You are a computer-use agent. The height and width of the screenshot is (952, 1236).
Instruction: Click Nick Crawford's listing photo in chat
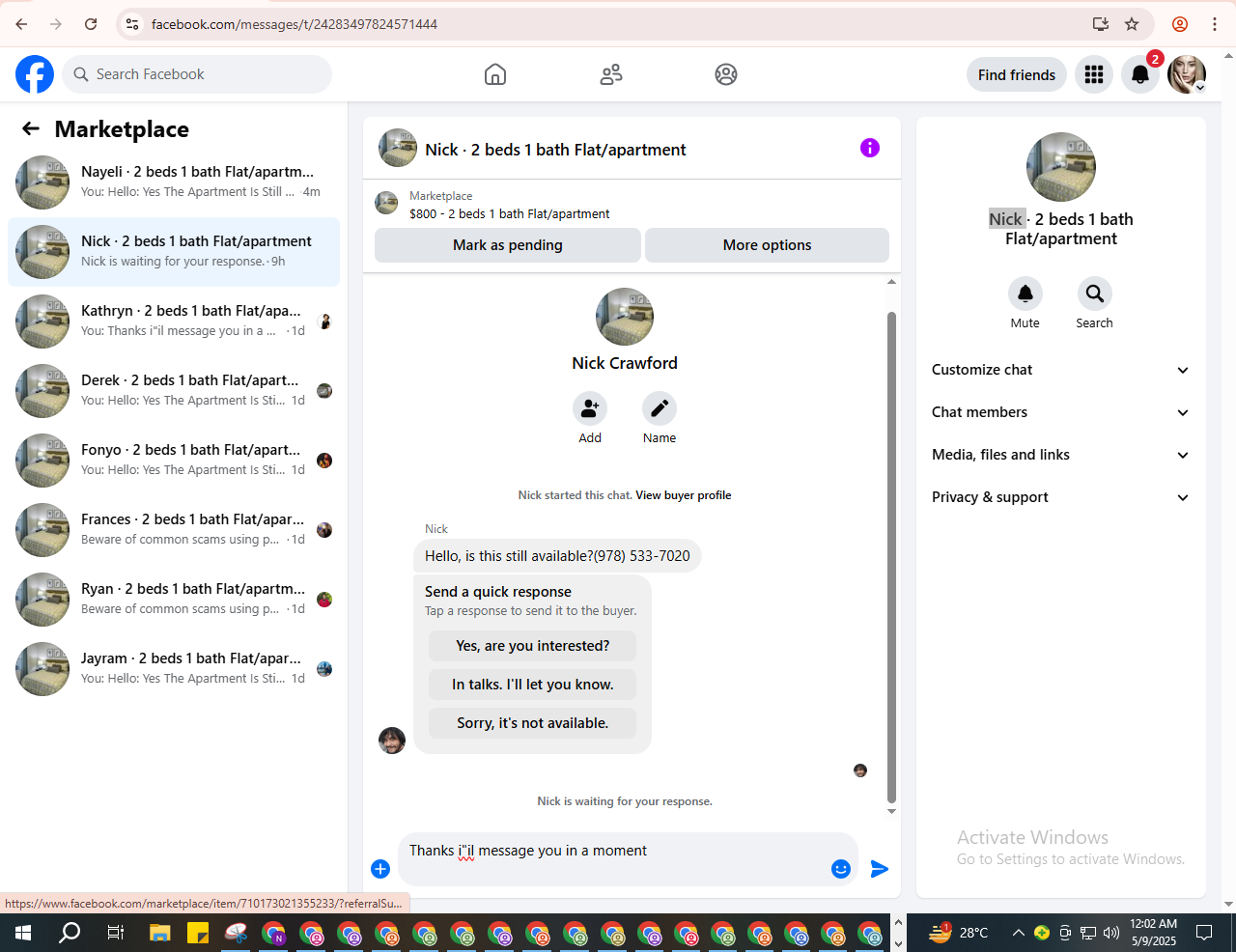tap(625, 317)
